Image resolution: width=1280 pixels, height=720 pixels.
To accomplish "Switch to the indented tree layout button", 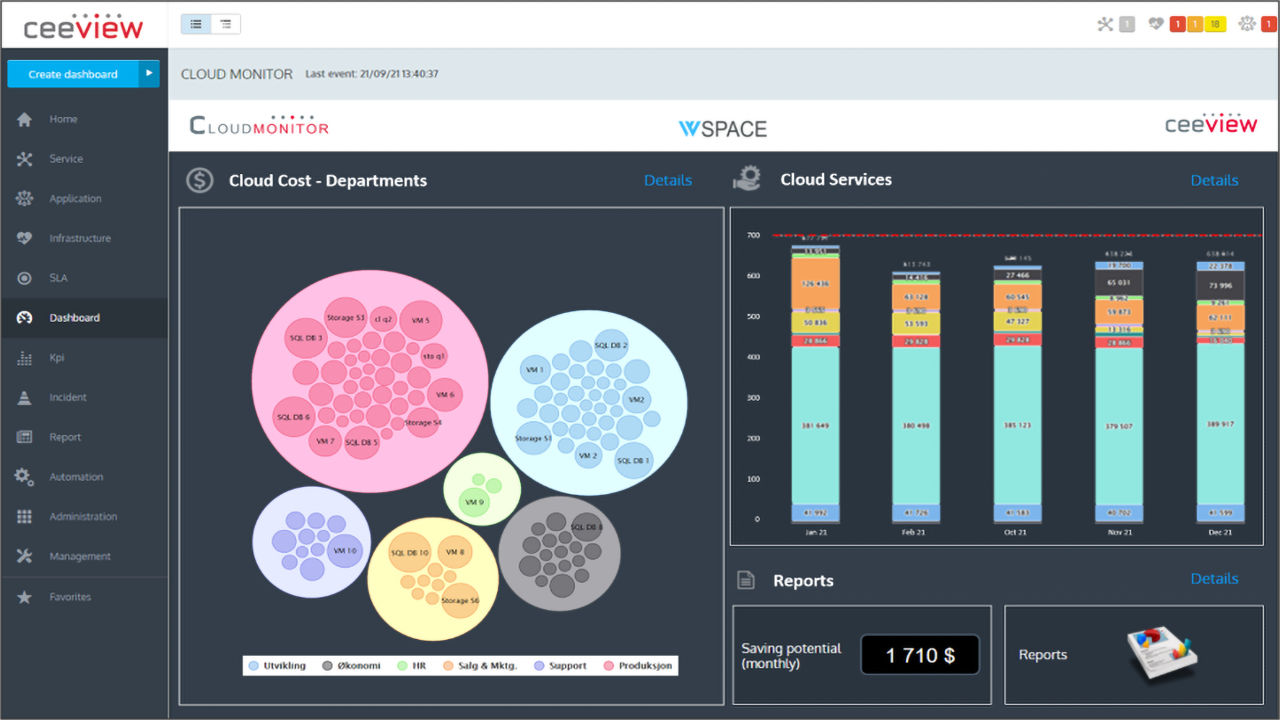I will point(226,24).
